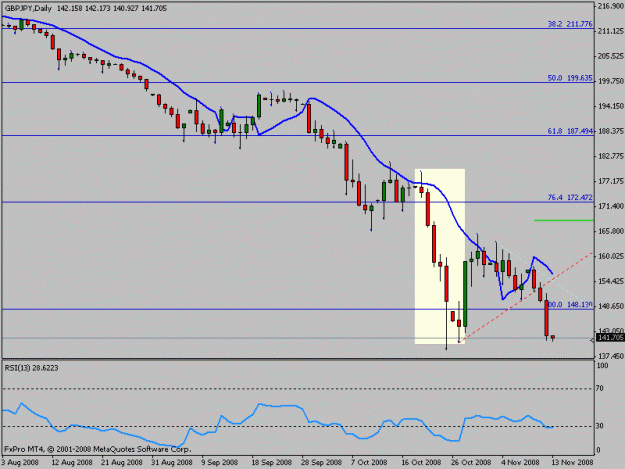Click the 21 Aug 2008 date label

coord(122,462)
